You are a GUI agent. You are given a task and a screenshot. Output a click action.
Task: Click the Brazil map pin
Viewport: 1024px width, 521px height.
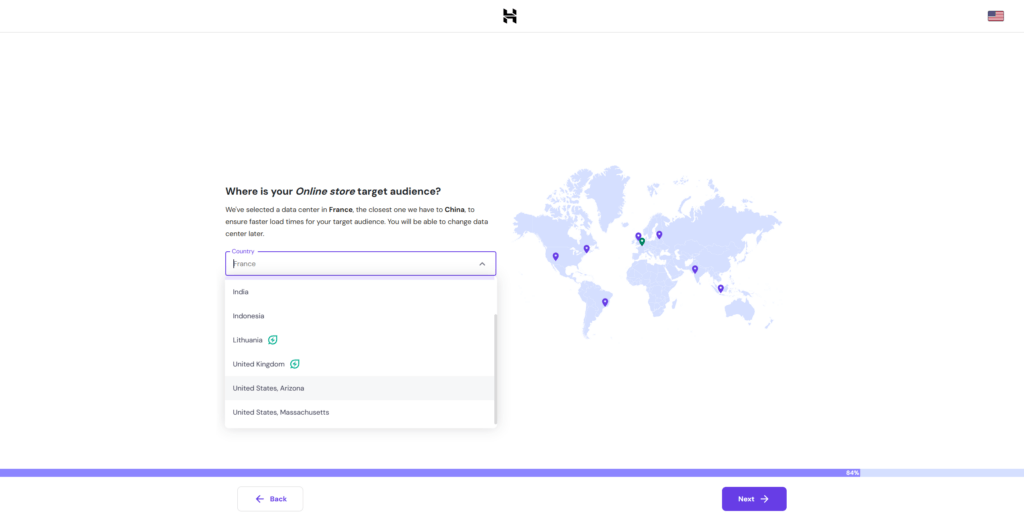(605, 301)
